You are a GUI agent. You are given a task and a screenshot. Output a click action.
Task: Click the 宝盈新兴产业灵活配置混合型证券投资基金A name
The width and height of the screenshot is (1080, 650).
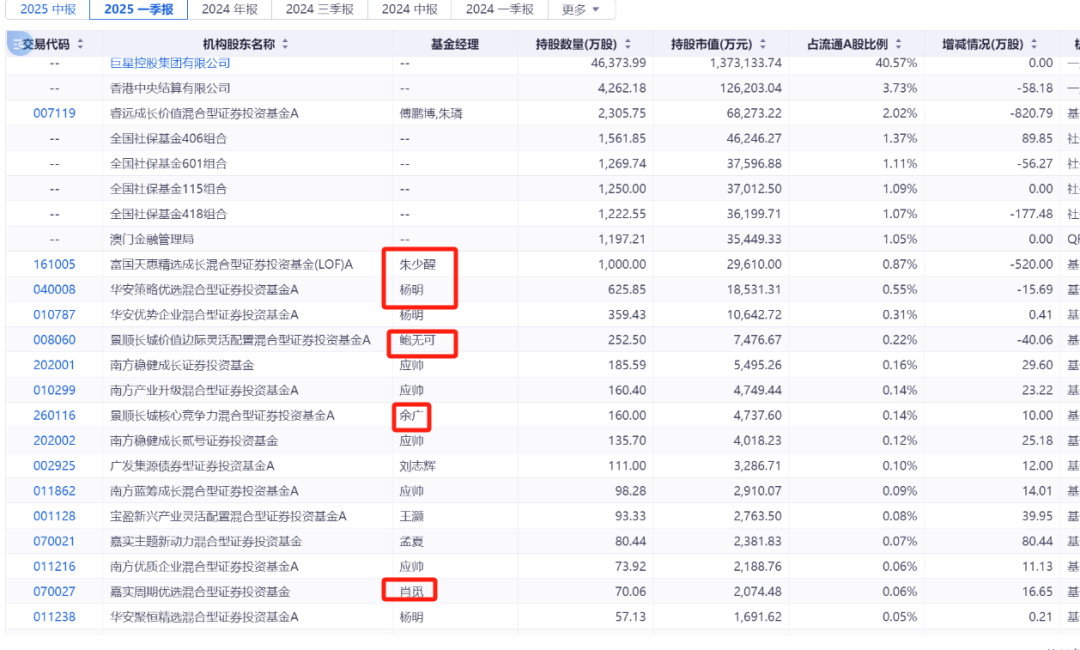point(229,516)
